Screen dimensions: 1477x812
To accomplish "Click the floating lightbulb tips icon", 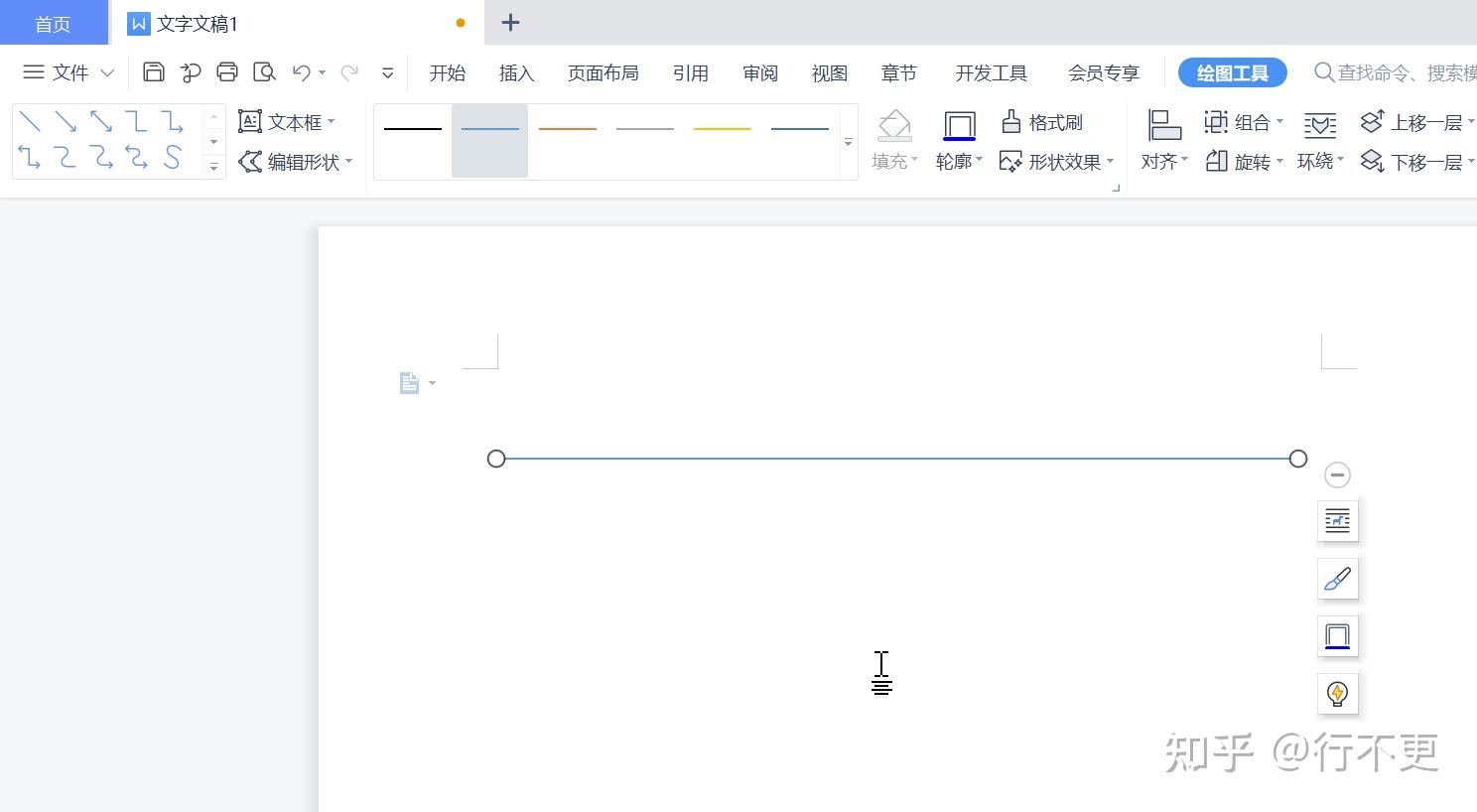I will pyautogui.click(x=1337, y=693).
